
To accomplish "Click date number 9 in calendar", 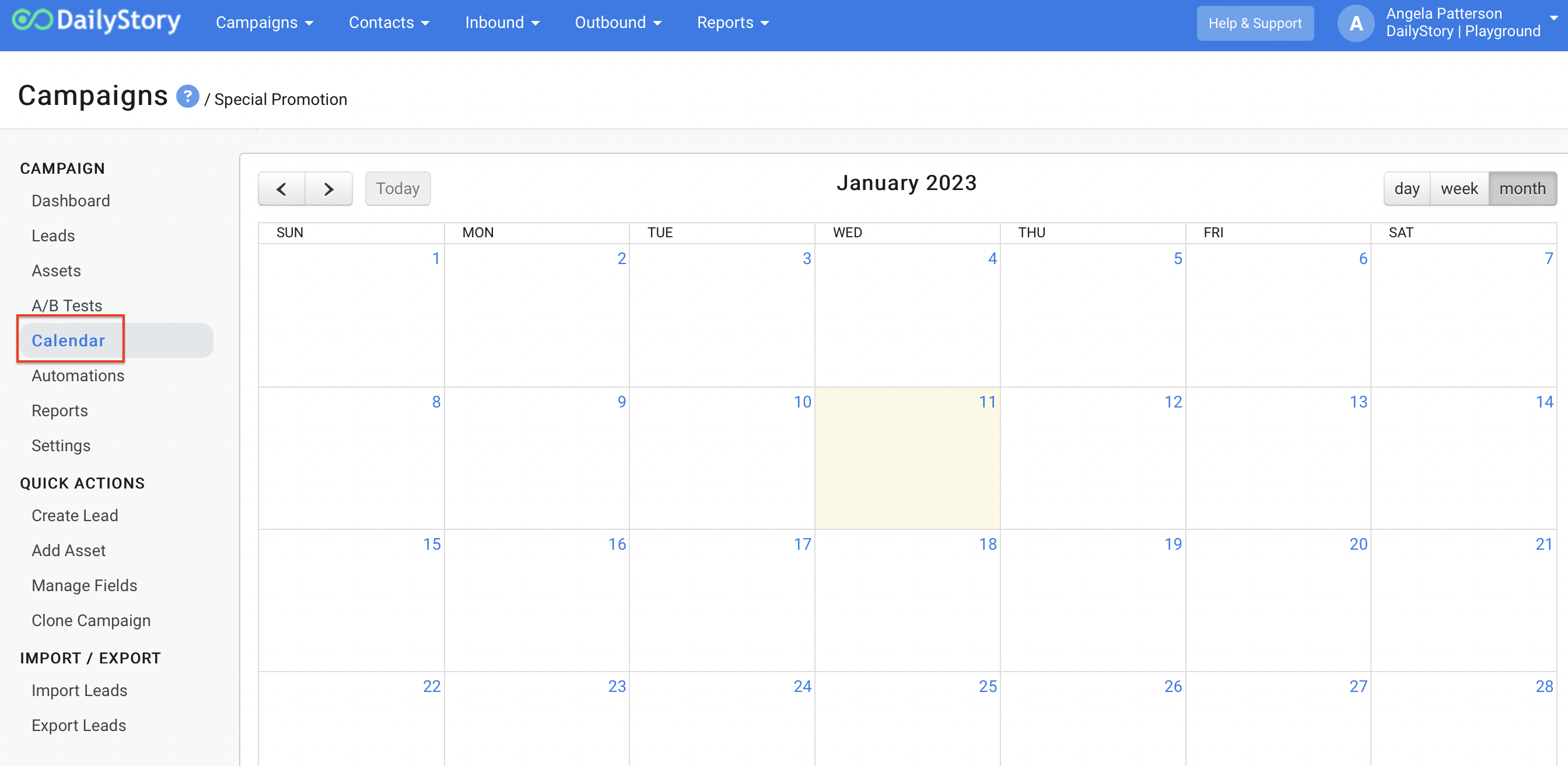I will click(621, 402).
